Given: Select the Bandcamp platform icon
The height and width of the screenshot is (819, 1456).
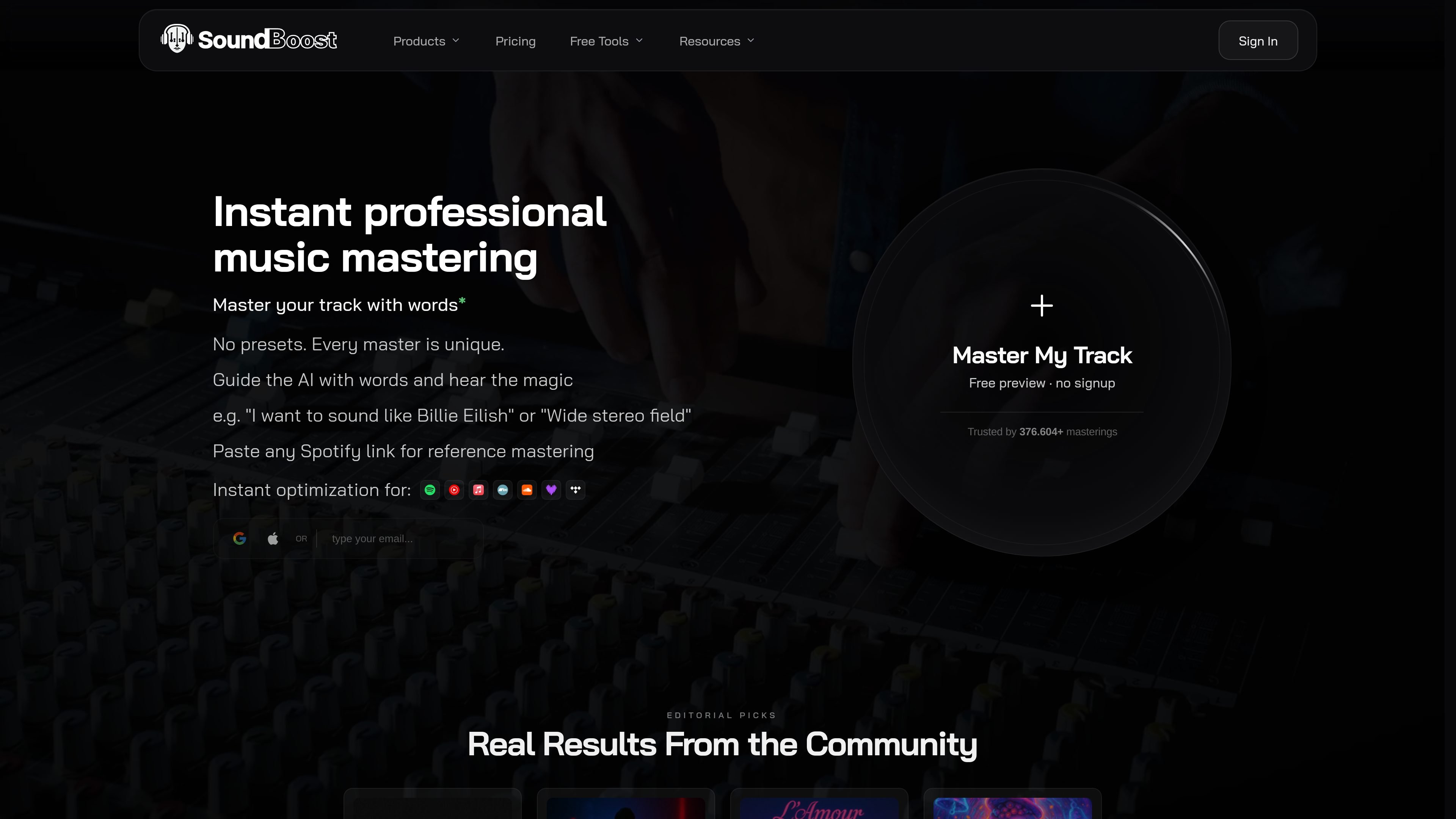Looking at the screenshot, I should [x=503, y=490].
